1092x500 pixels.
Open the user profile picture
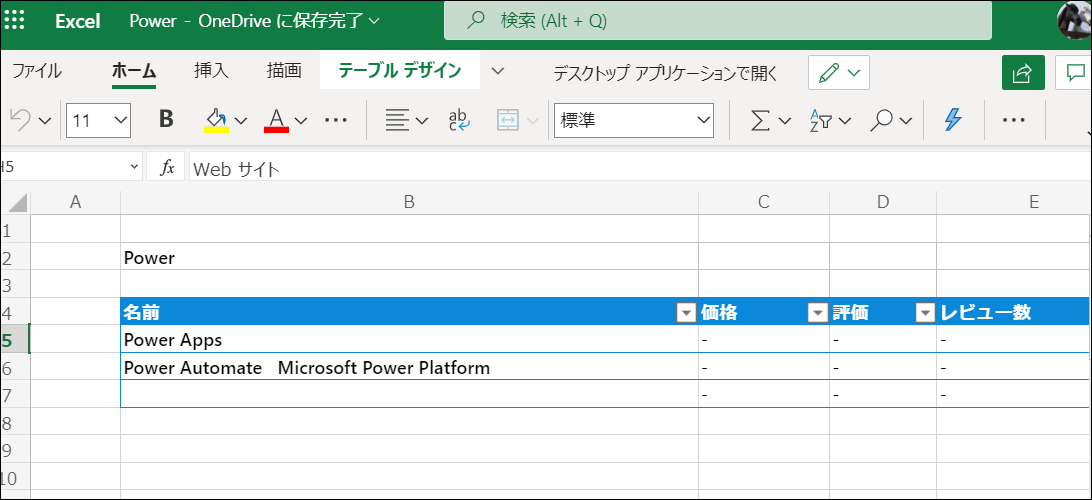click(1075, 20)
